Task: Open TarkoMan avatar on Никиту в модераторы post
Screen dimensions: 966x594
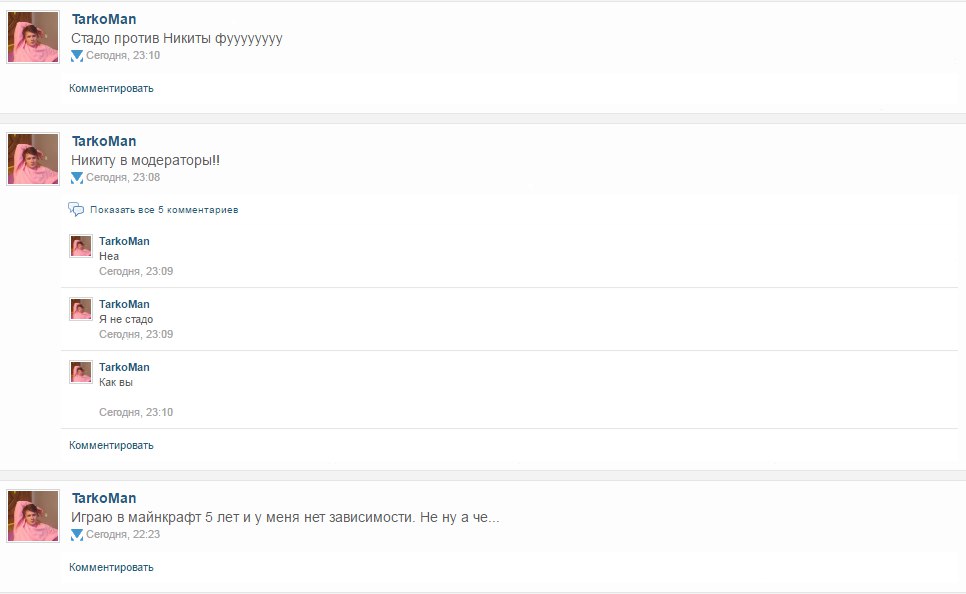Action: coord(33,159)
